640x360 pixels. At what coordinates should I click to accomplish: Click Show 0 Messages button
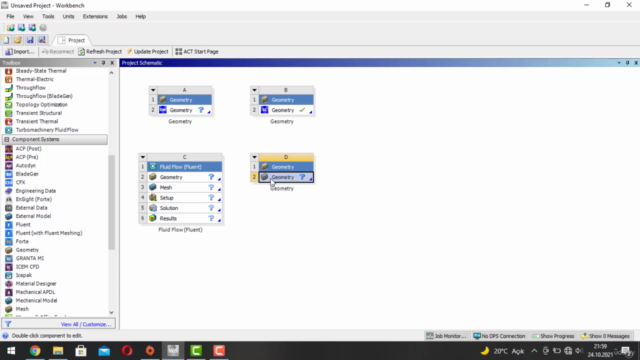tap(605, 336)
